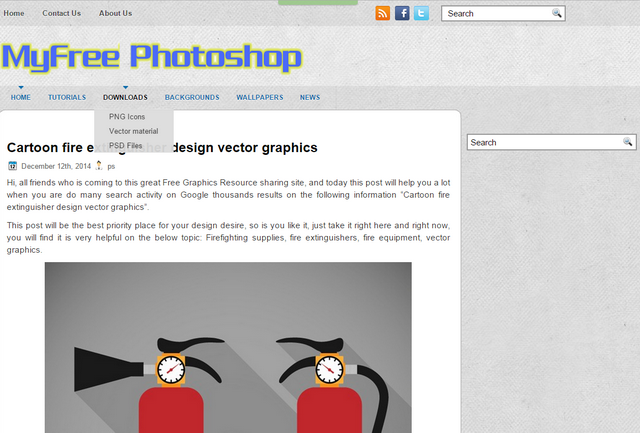640x433 pixels.
Task: Open the Twitter icon link
Action: (421, 13)
